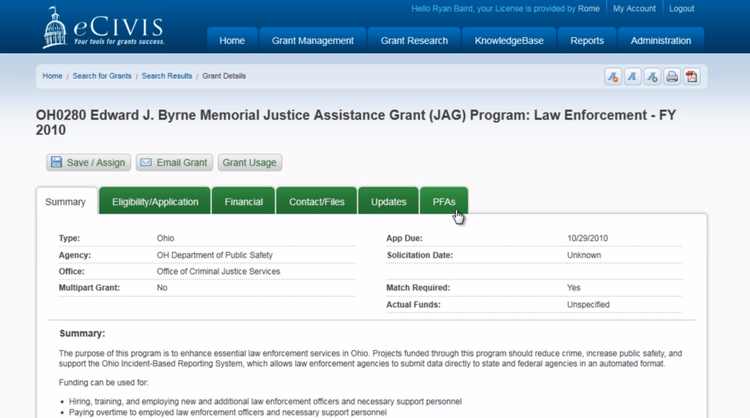Click the increase font size icon
This screenshot has height=418, width=750.
point(652,77)
